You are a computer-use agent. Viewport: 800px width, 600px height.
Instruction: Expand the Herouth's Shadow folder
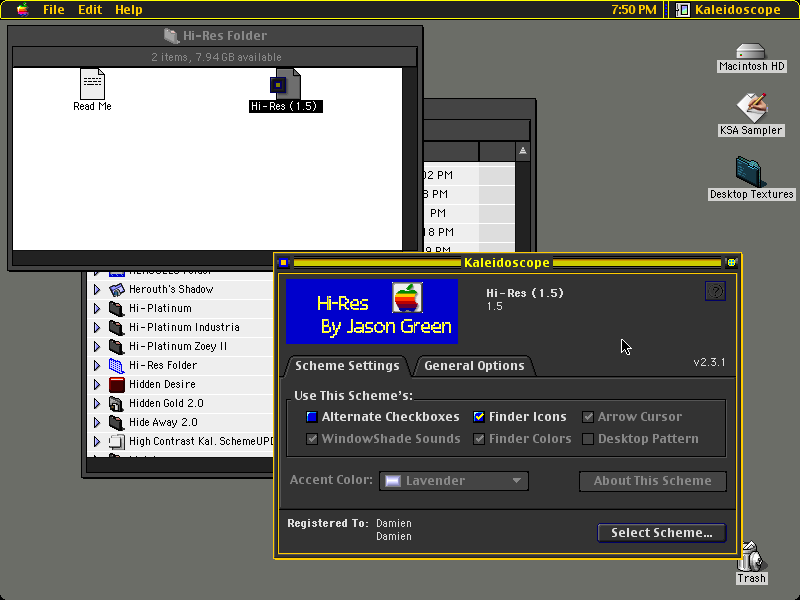(97, 290)
